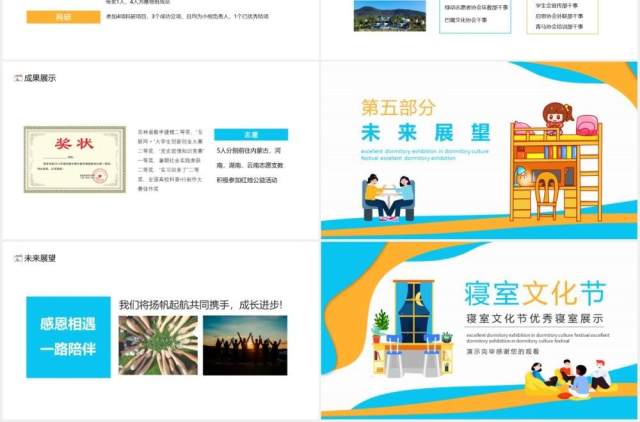
Task: Click the two girls sitting at table illustration
Action: (388, 198)
